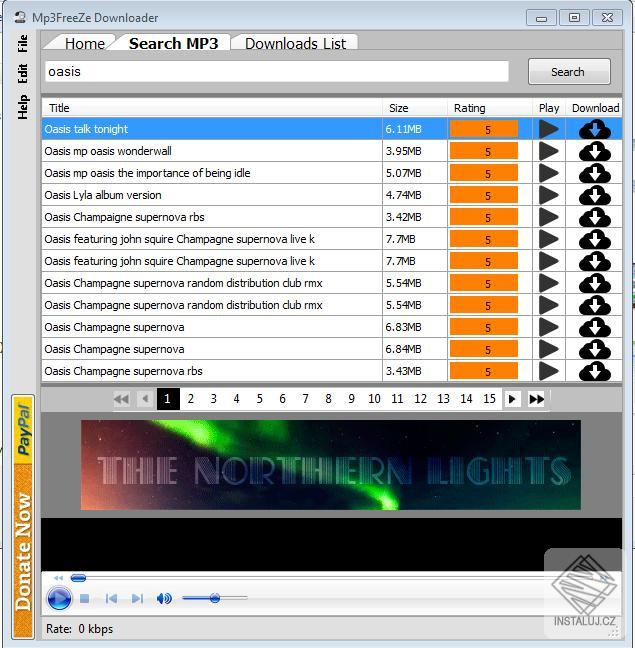635x648 pixels.
Task: Play the song Oasis talk tonight
Action: 549,129
